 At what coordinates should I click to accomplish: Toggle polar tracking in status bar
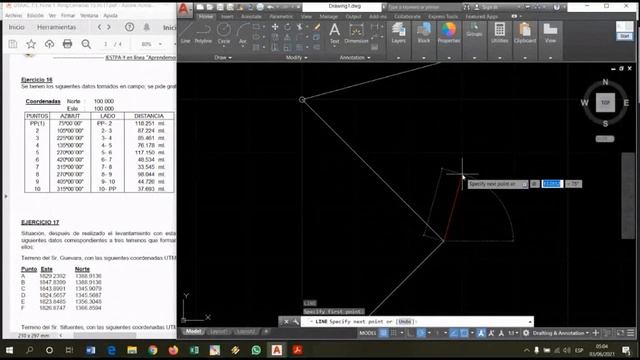pyautogui.click(x=421, y=333)
